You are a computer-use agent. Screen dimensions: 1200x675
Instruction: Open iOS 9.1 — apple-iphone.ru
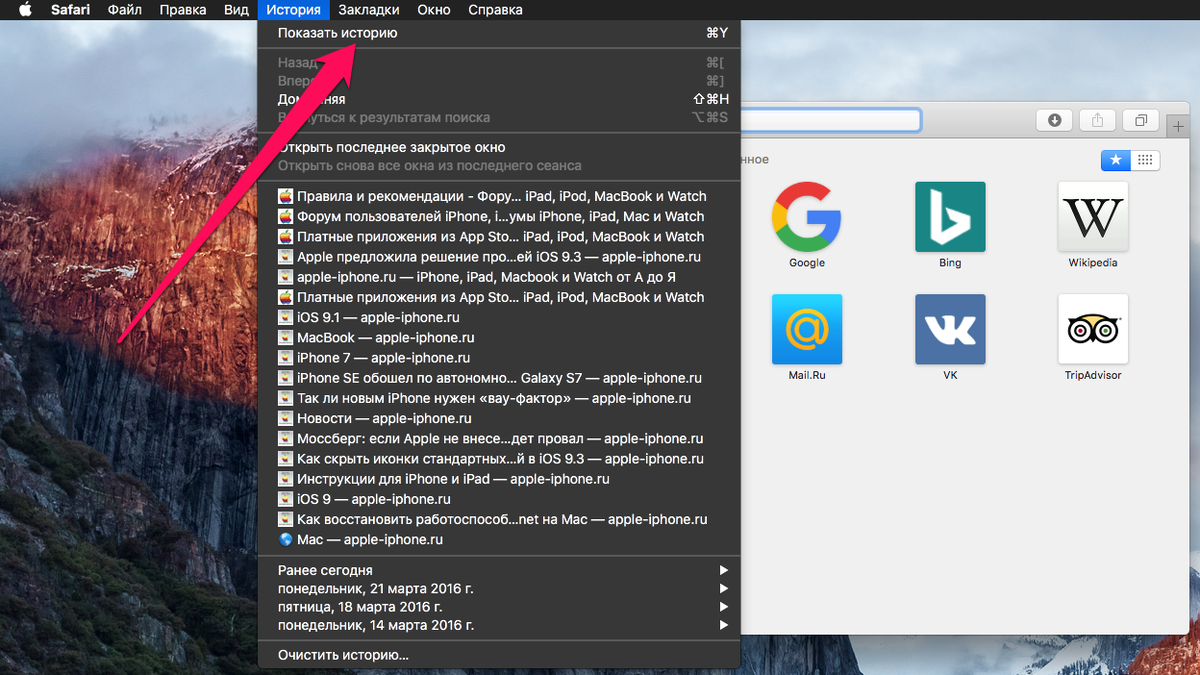point(499,317)
